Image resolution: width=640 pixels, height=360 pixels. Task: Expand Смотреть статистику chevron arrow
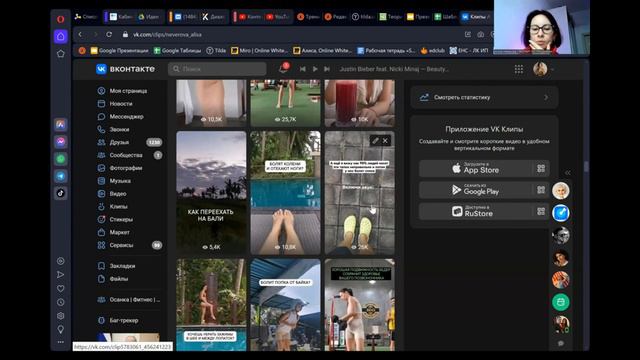coord(546,97)
